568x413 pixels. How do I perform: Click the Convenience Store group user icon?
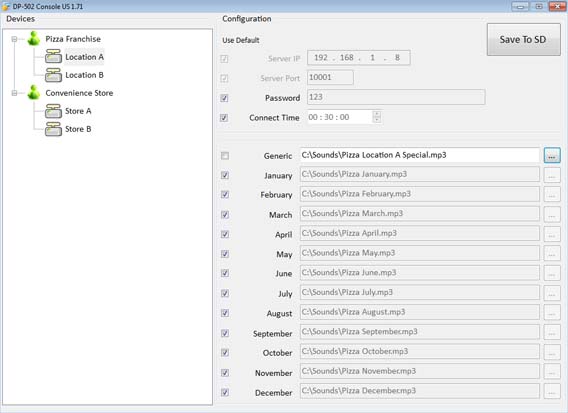[x=34, y=92]
